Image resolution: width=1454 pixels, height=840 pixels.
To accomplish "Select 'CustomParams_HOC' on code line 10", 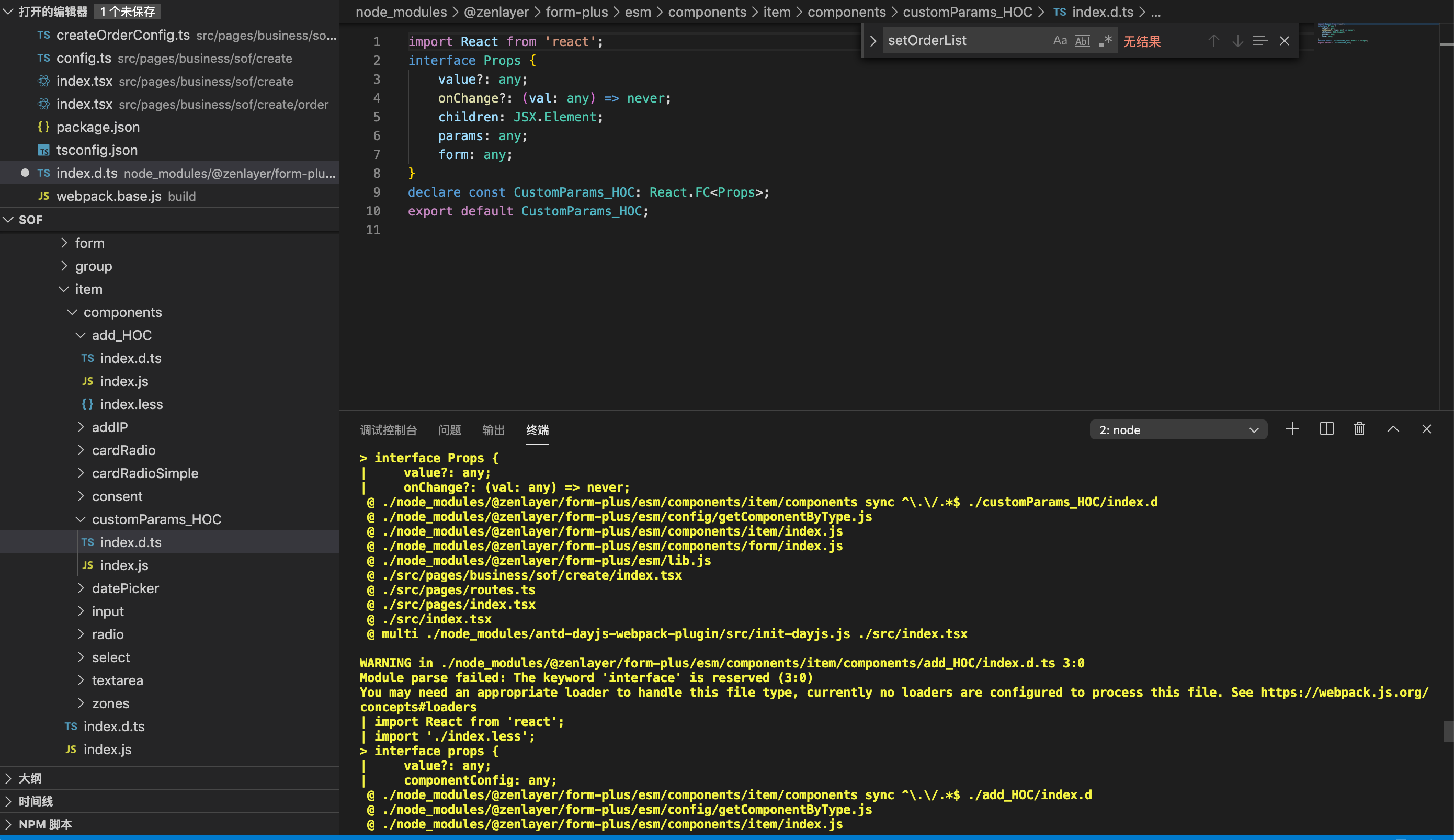I will pos(582,211).
